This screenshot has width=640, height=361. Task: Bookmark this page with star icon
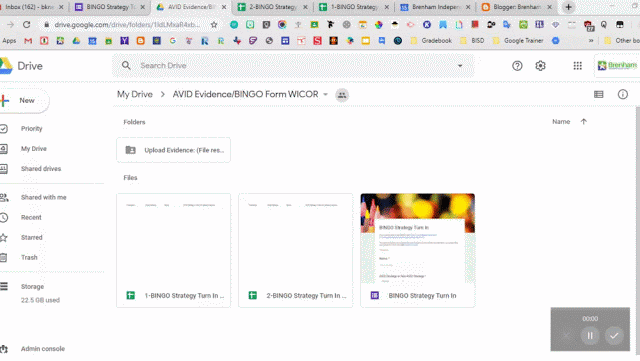tap(214, 25)
